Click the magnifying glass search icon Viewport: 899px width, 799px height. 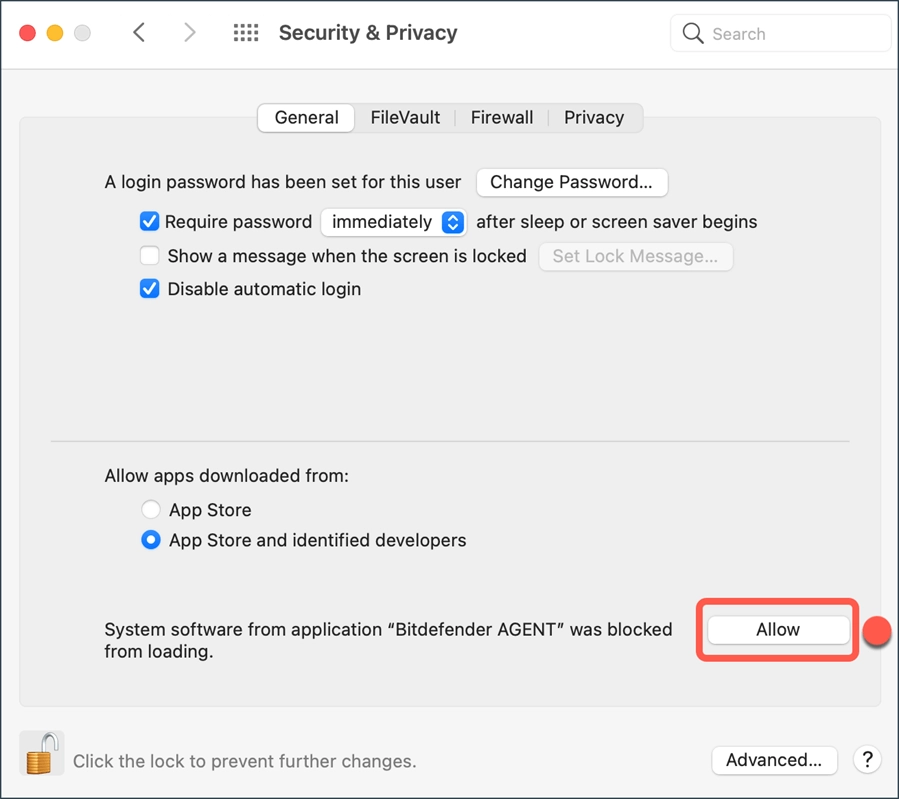[x=693, y=34]
